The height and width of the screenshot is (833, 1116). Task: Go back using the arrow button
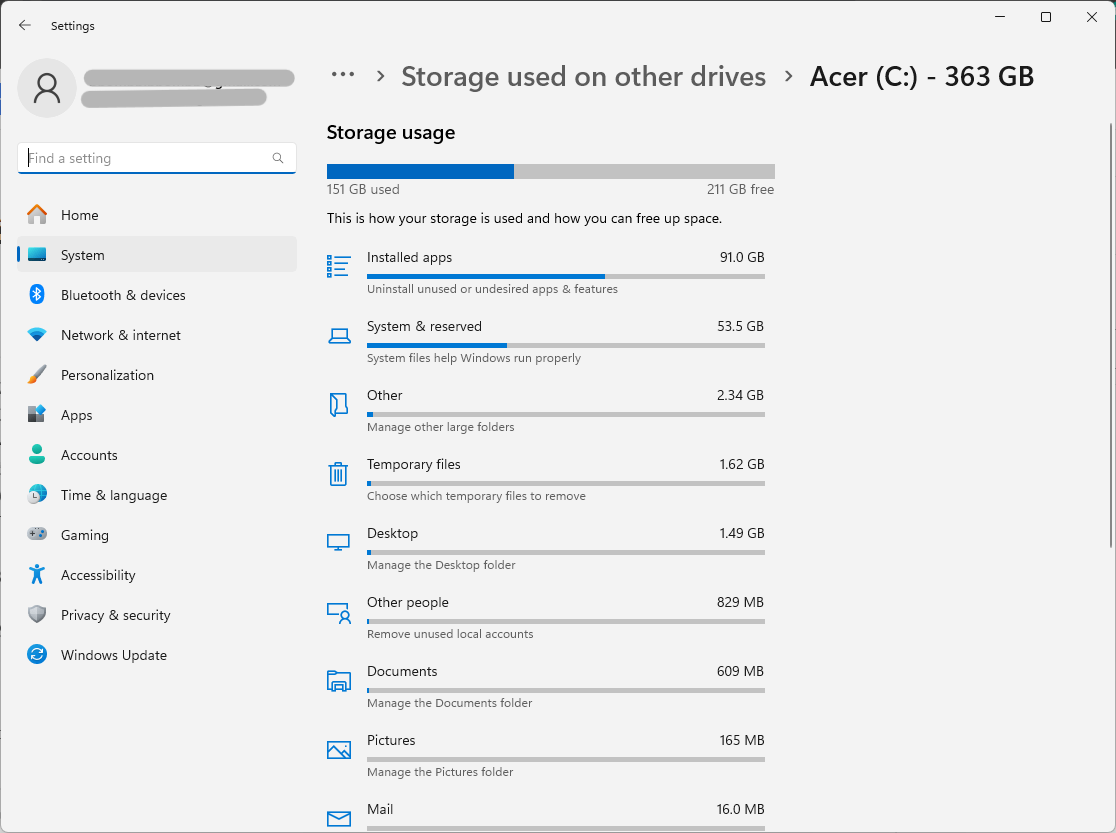click(x=25, y=26)
